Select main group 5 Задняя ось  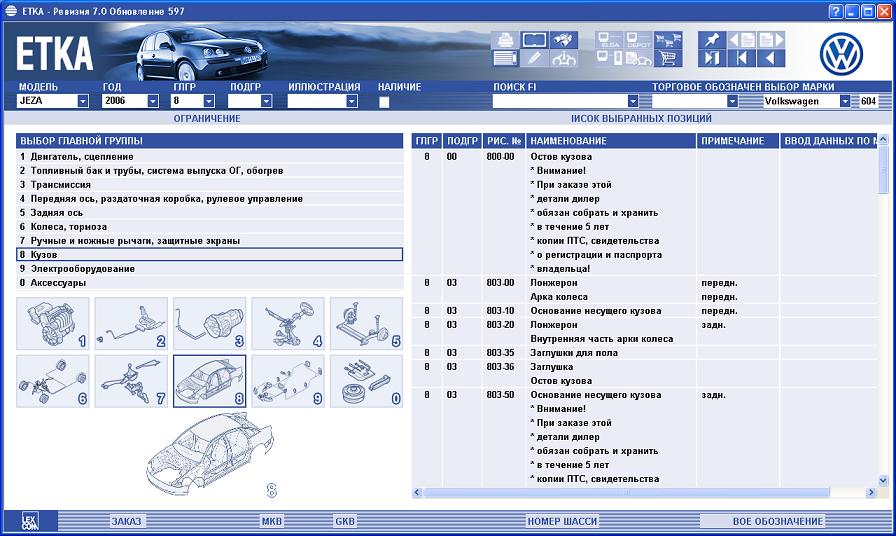(x=210, y=213)
